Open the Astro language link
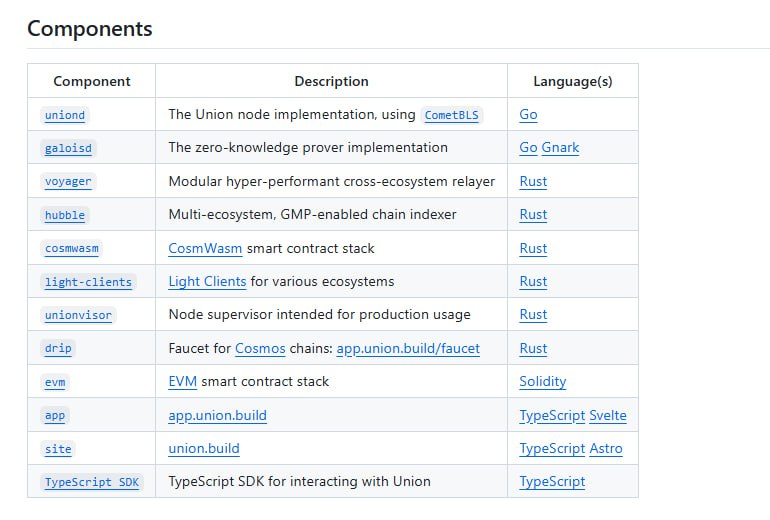 point(606,449)
